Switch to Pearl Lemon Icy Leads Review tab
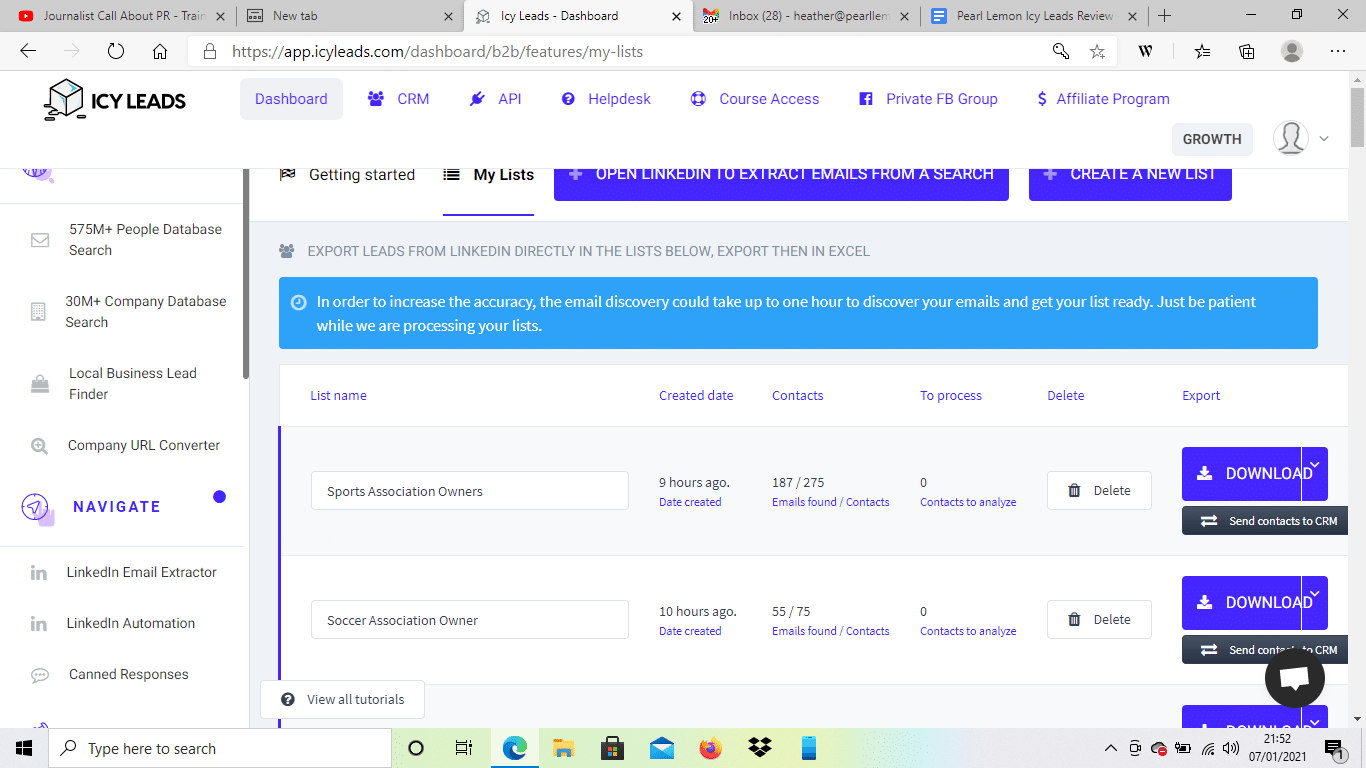Viewport: 1366px width, 768px height. click(1033, 16)
